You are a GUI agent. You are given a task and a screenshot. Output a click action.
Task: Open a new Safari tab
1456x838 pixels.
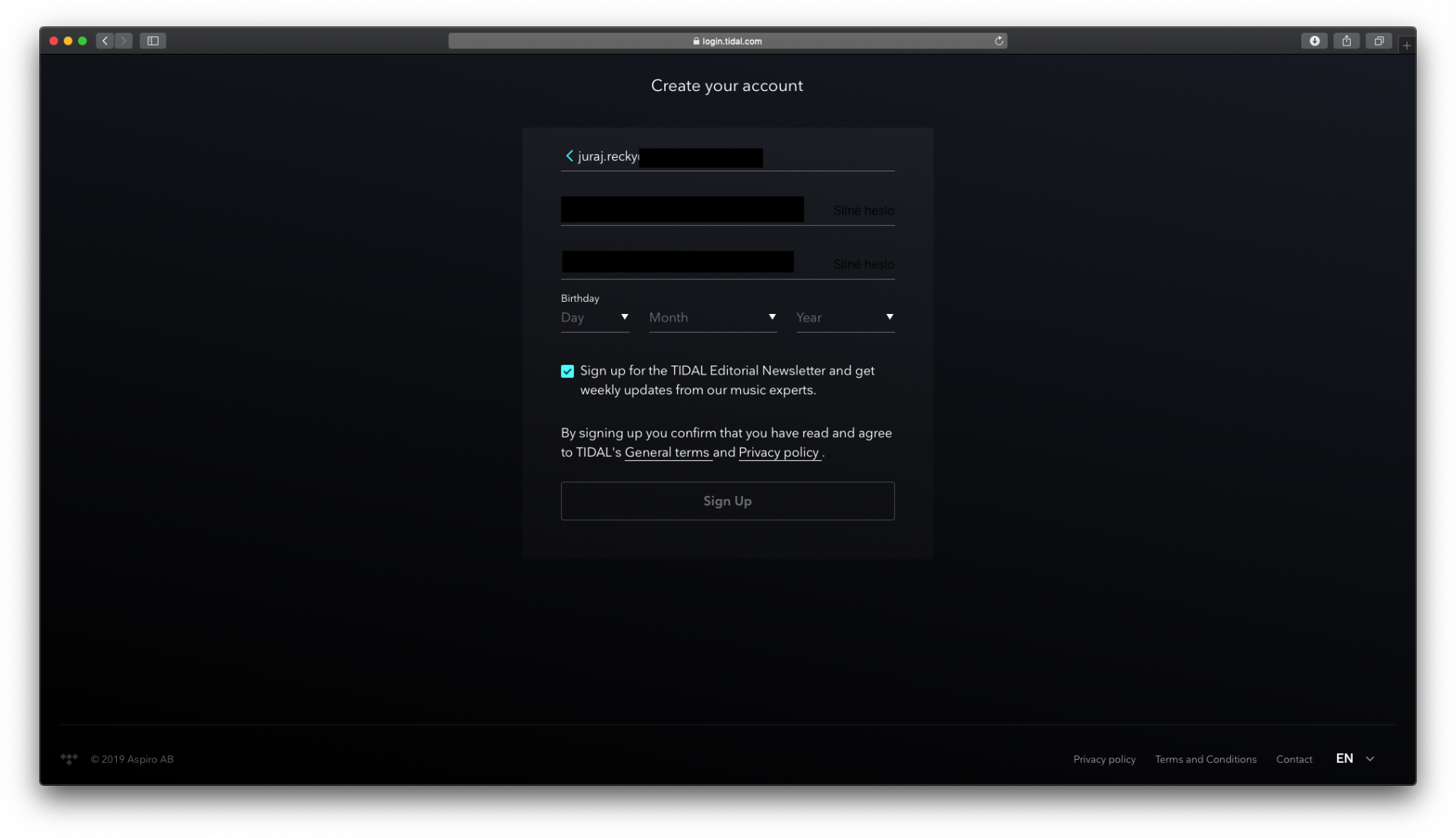coord(1406,46)
